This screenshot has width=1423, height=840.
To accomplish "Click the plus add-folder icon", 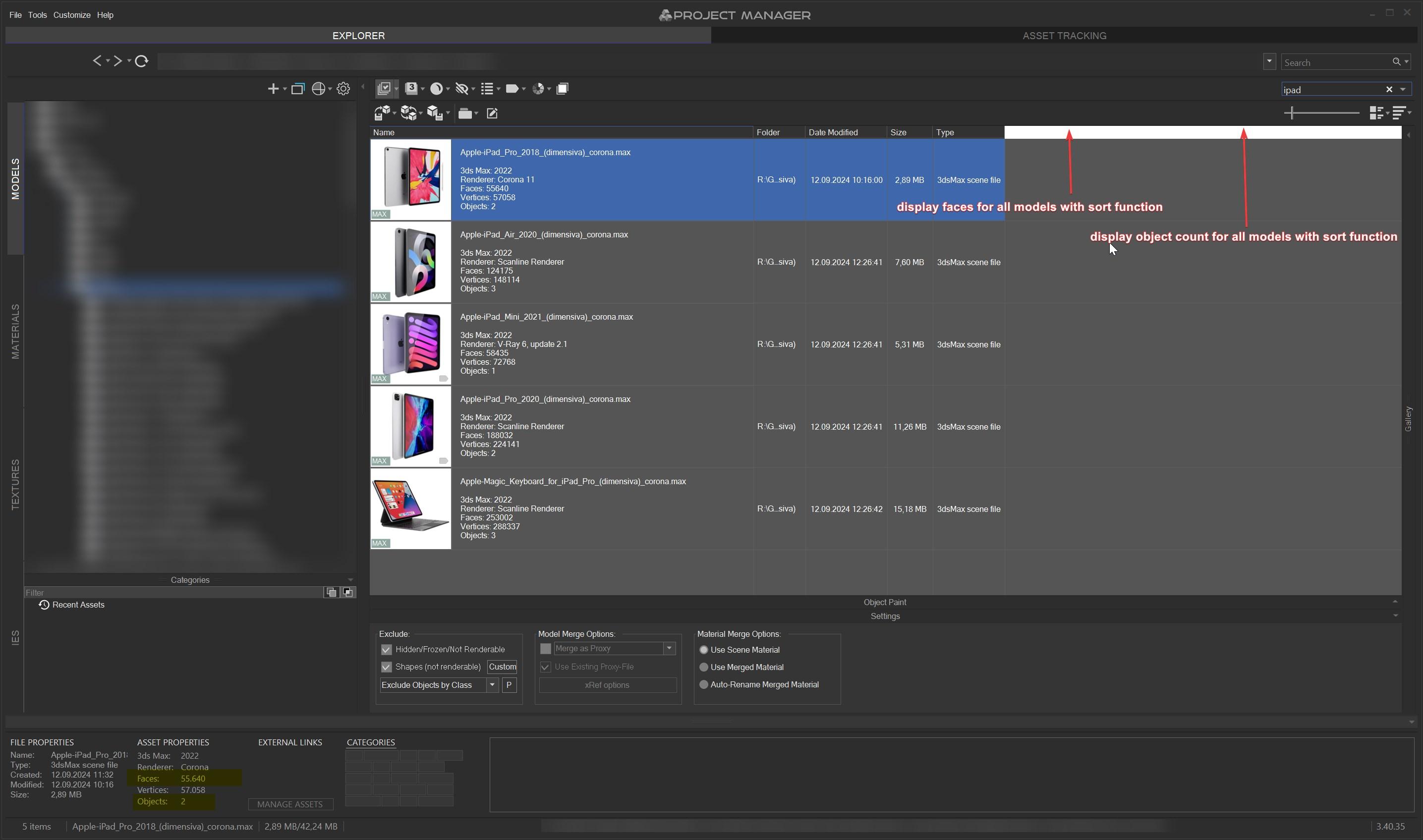I will click(273, 89).
